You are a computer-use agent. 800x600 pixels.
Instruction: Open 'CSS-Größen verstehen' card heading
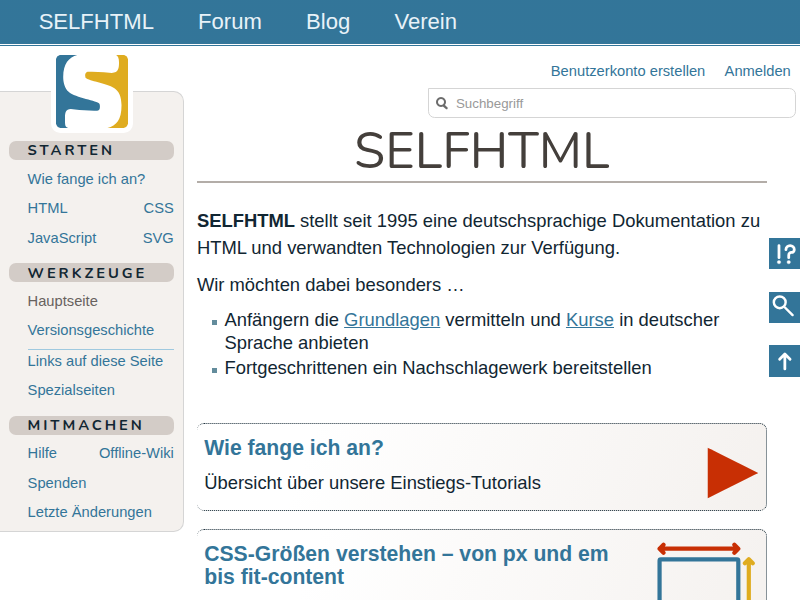click(x=406, y=565)
